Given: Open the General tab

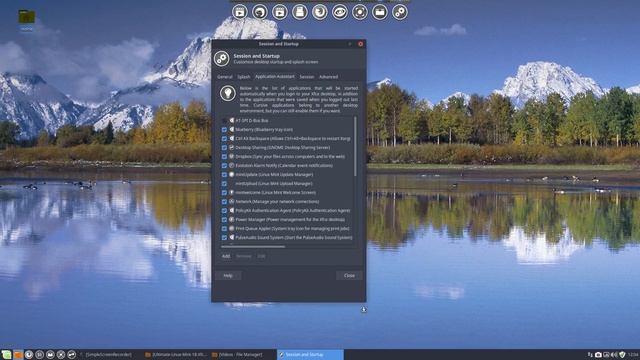Looking at the screenshot, I should click(224, 77).
